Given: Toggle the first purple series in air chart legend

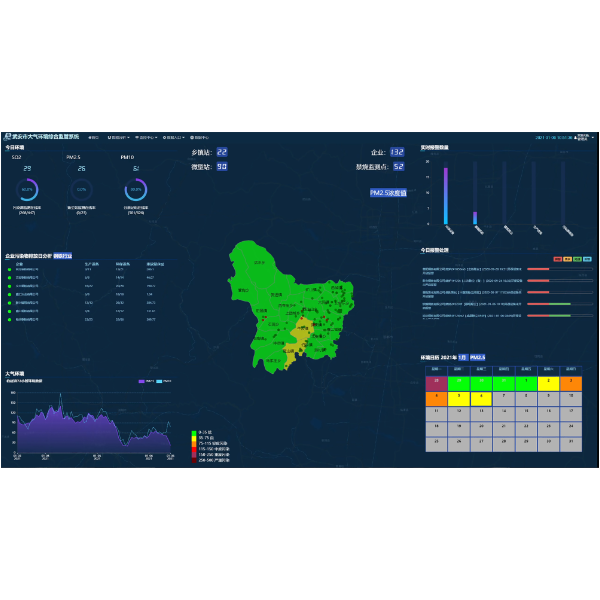Looking at the screenshot, I should (141, 381).
